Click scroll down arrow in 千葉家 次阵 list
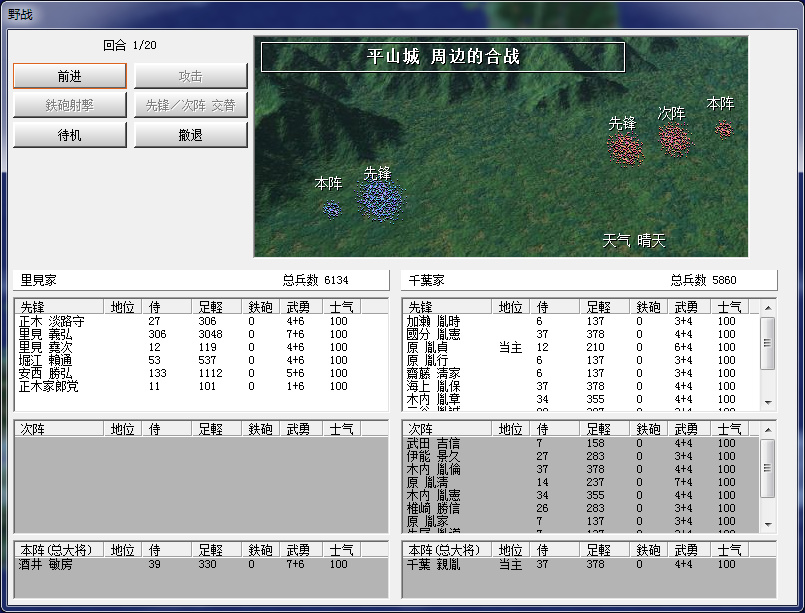Viewport: 805px width, 613px height. click(x=768, y=524)
